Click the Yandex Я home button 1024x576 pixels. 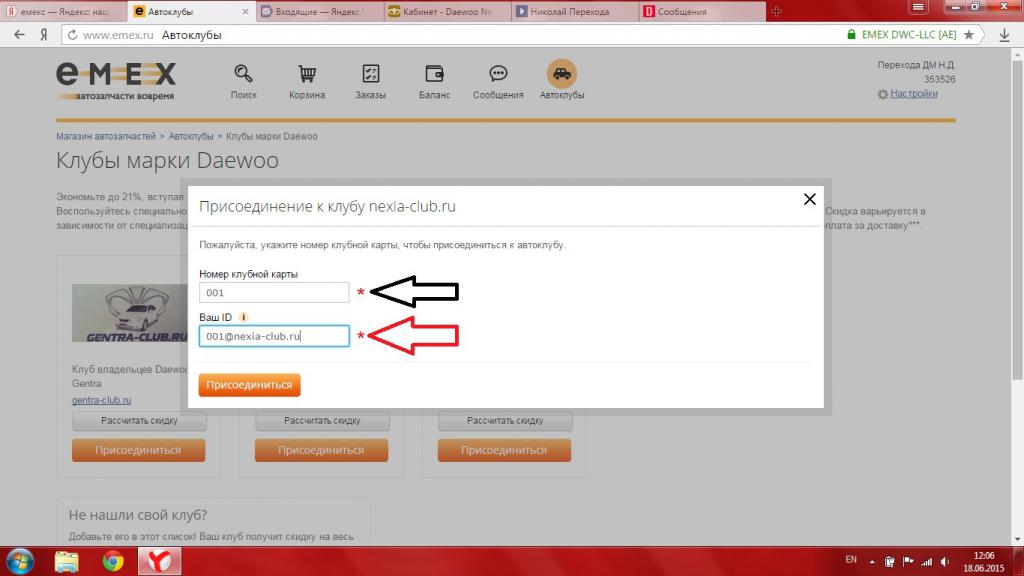tap(44, 35)
